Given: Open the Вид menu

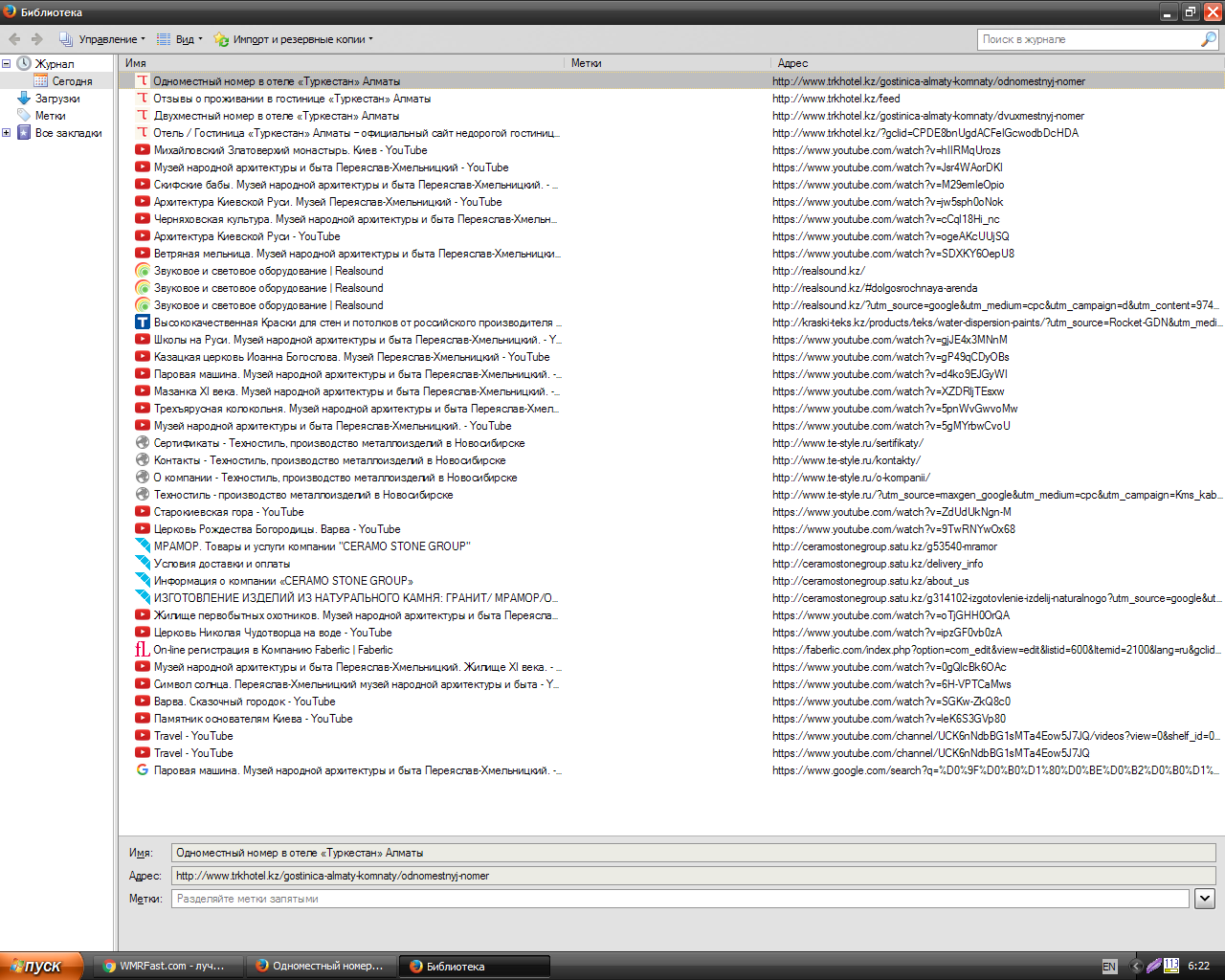Looking at the screenshot, I should pyautogui.click(x=179, y=39).
